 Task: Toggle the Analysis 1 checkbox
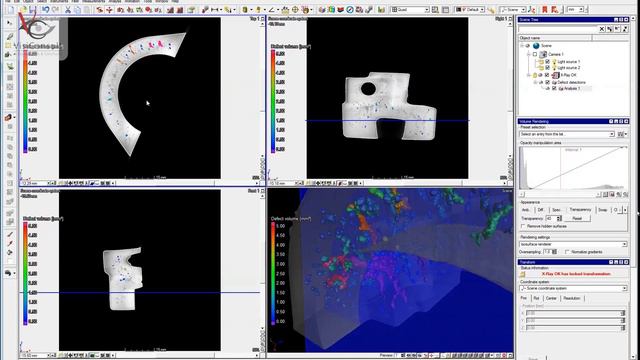tap(554, 89)
